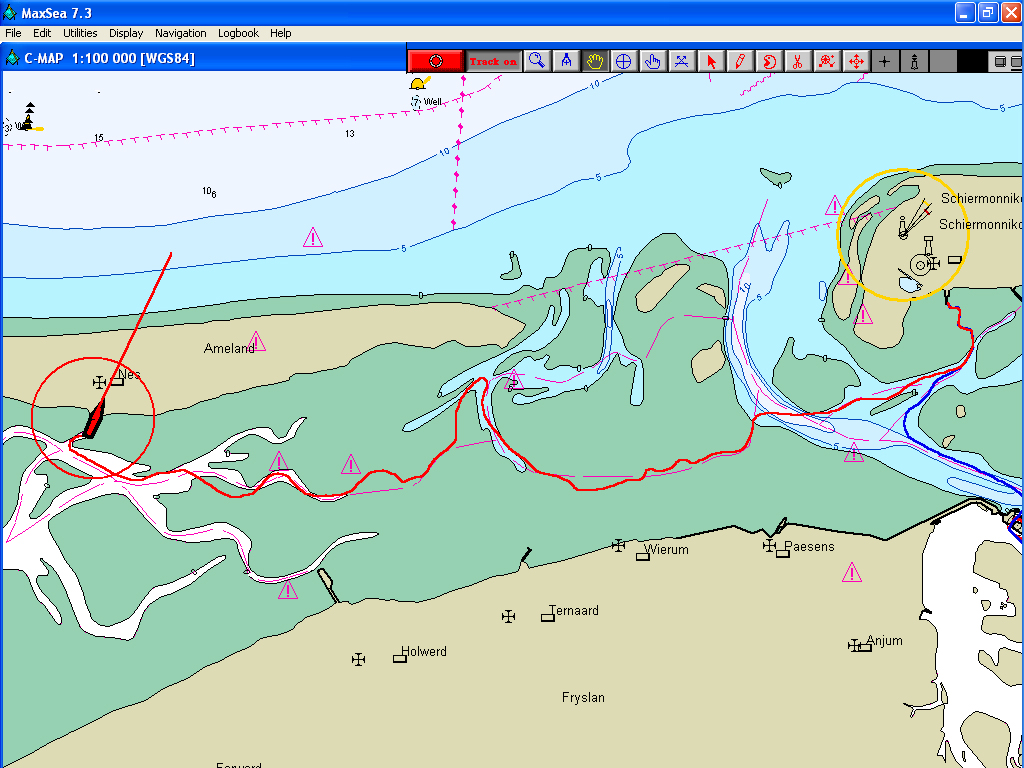Click the warning triangle near Paesens
The image size is (1024, 768).
click(851, 573)
